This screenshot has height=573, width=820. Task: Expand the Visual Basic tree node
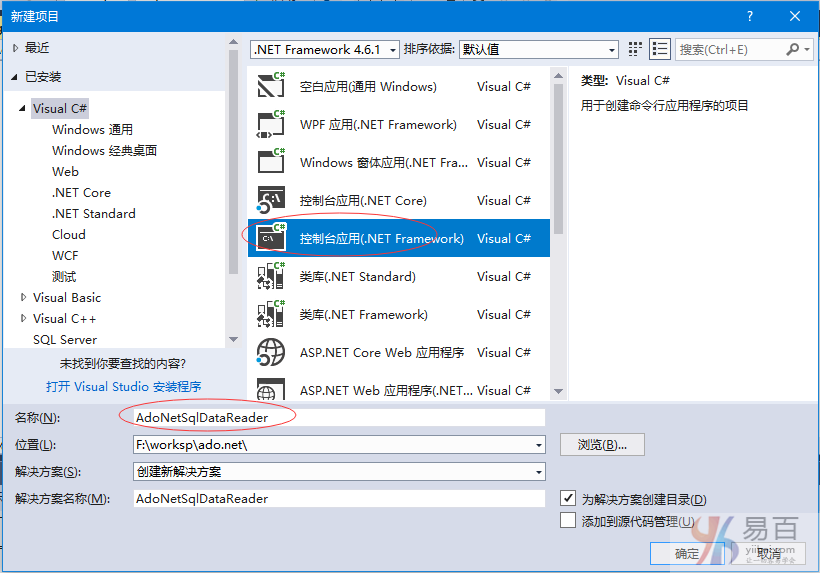tap(24, 297)
